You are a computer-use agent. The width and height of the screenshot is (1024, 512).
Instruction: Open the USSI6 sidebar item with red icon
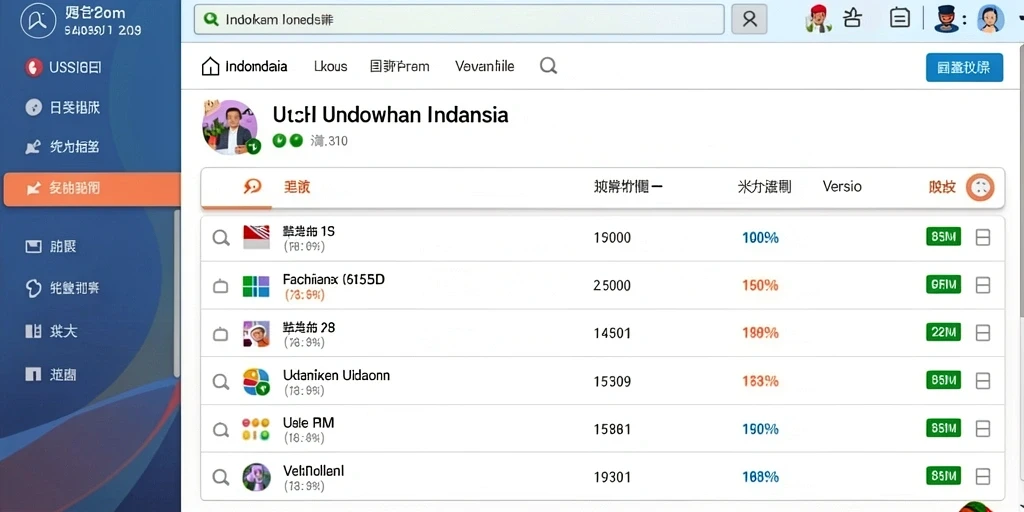[x=63, y=67]
